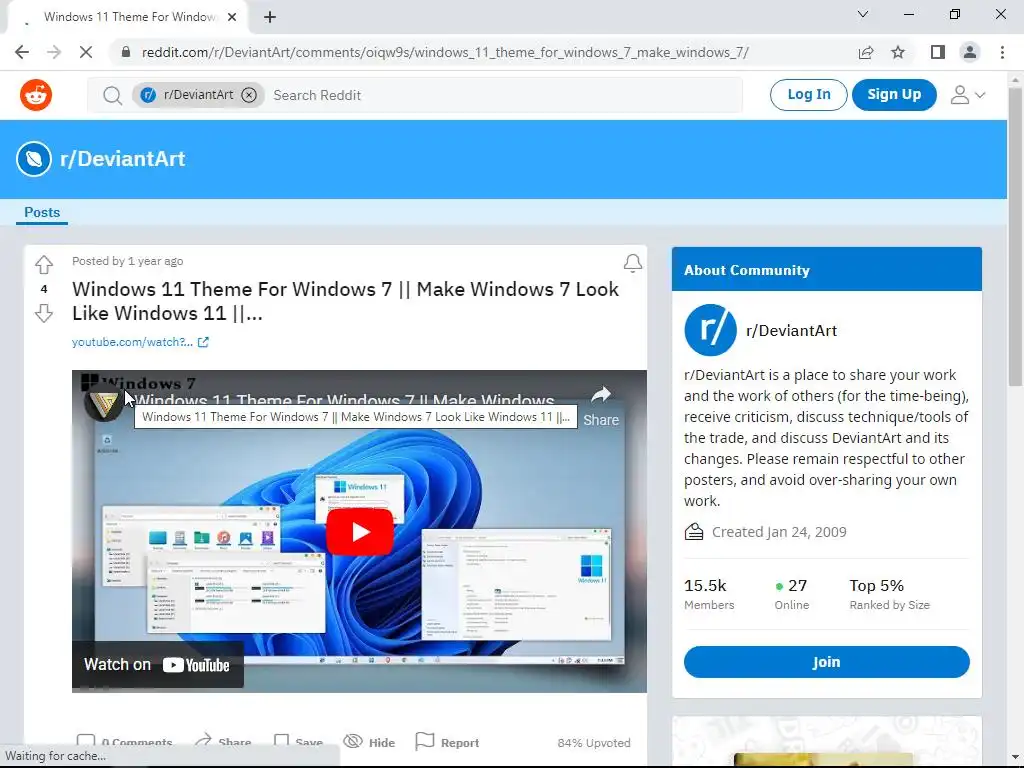Viewport: 1024px width, 768px height.
Task: Toggle the post notification bell
Action: coord(632,263)
